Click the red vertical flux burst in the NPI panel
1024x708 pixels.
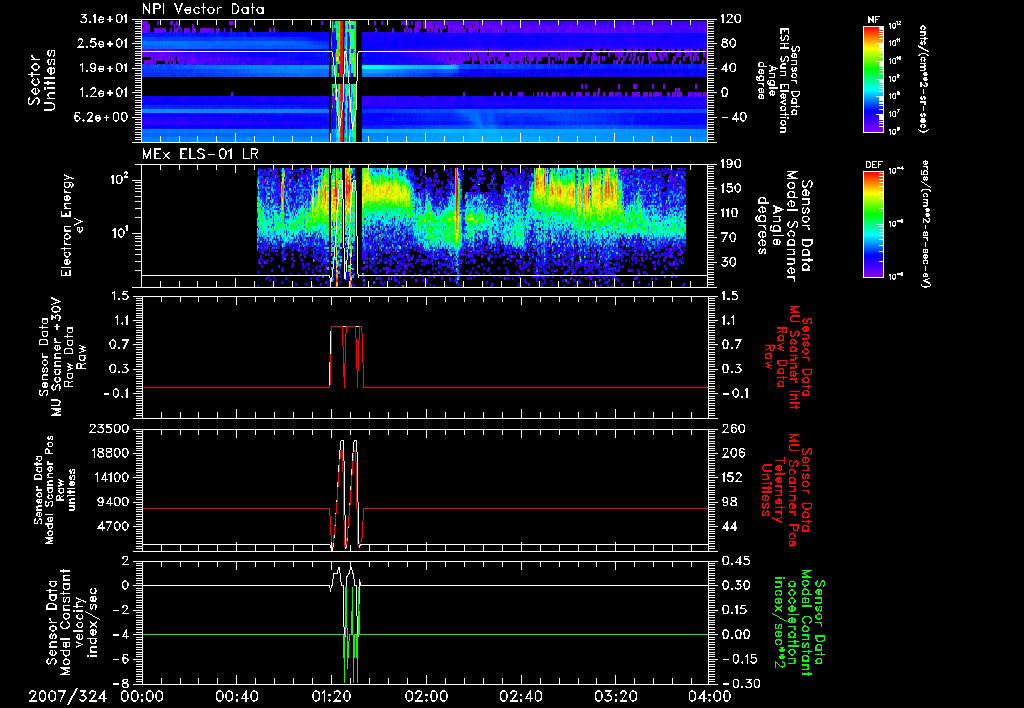point(342,80)
